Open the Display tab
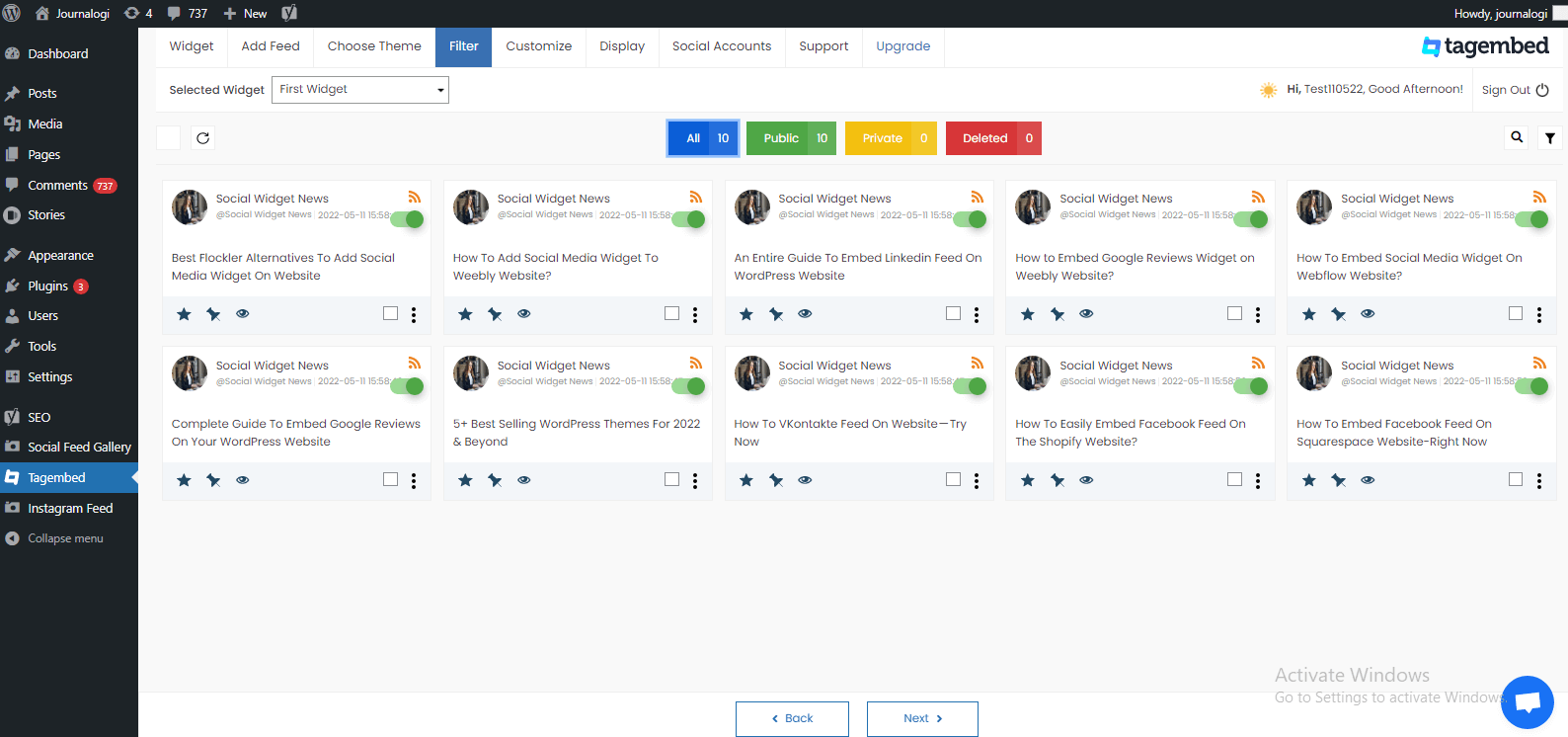 pyautogui.click(x=622, y=46)
